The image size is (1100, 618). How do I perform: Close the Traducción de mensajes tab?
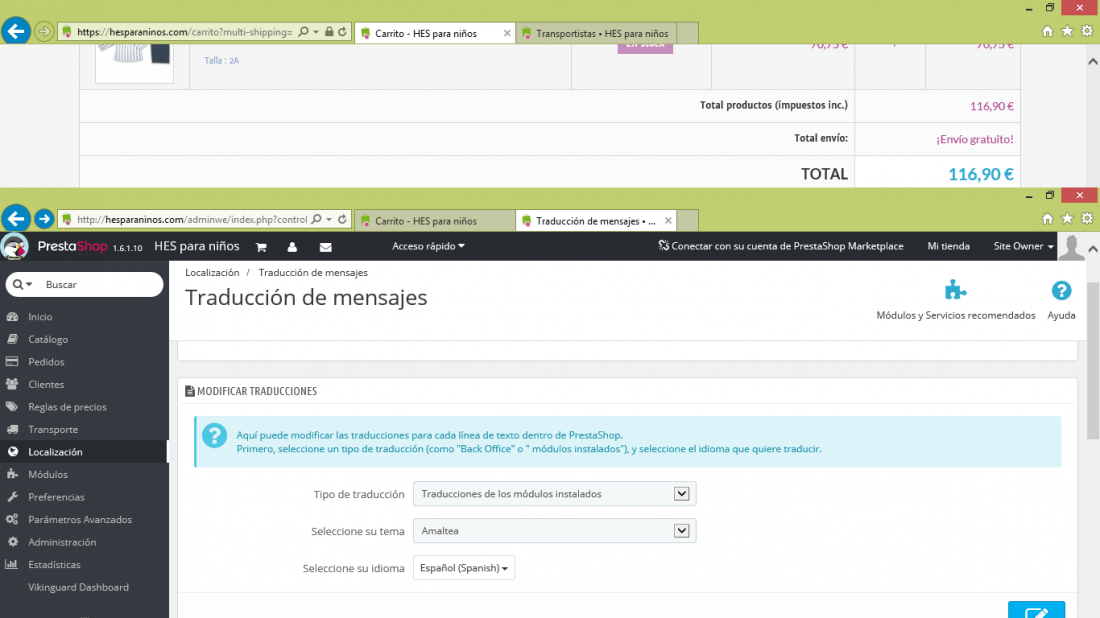(x=669, y=220)
